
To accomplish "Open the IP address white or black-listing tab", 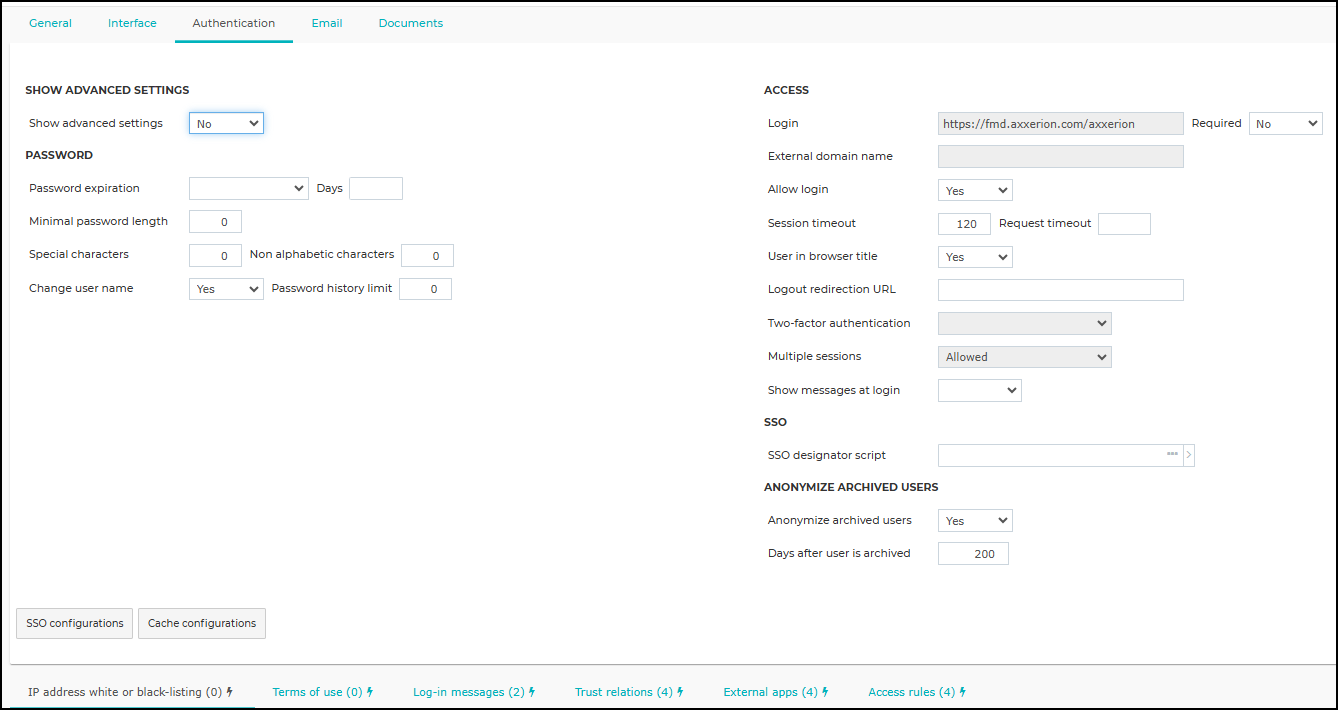I will click(x=125, y=692).
